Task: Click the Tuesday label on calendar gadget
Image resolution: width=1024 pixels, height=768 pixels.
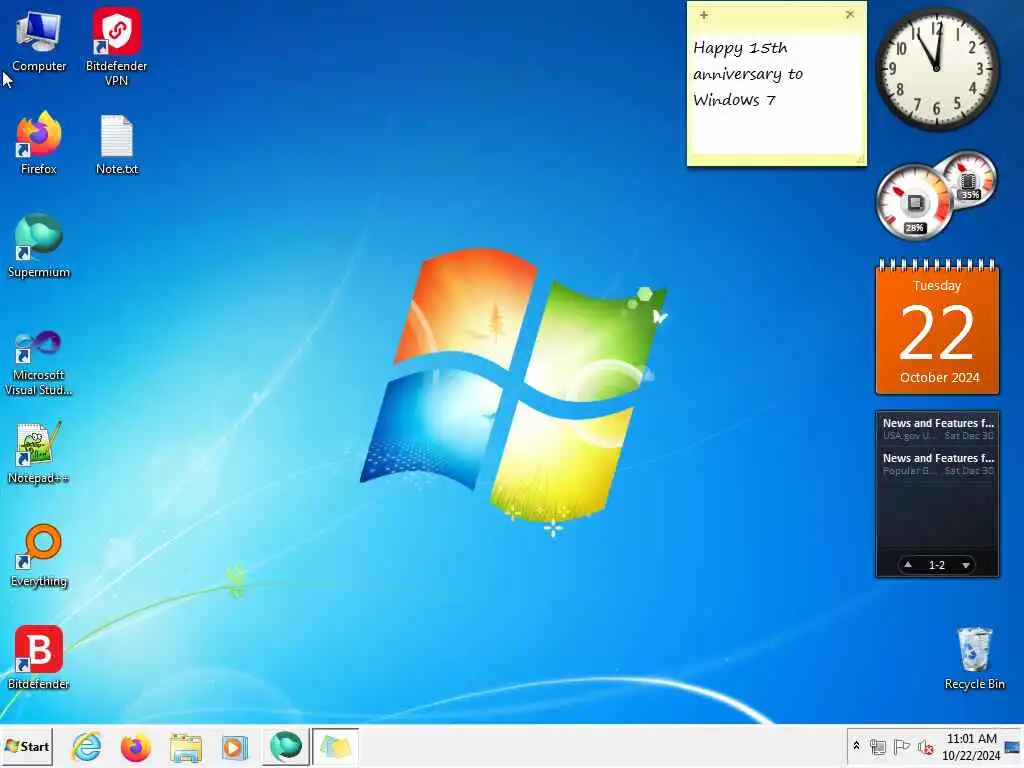Action: click(936, 285)
